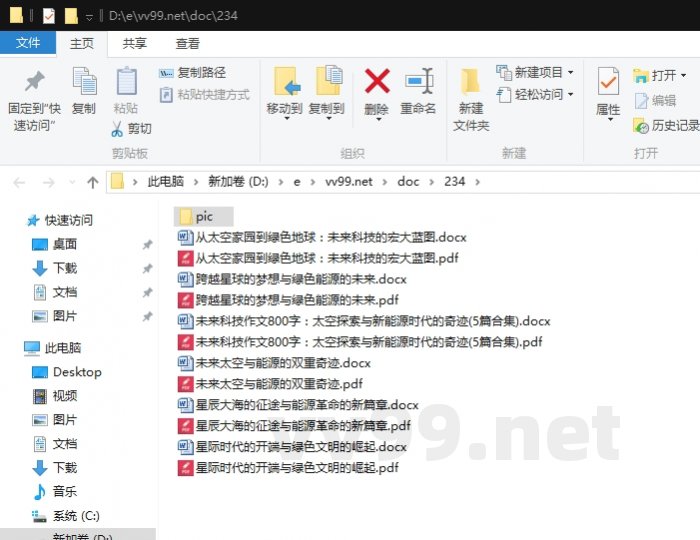Open pinned Documents (文档) under Quick access
The height and width of the screenshot is (540, 700).
pyautogui.click(x=54, y=292)
